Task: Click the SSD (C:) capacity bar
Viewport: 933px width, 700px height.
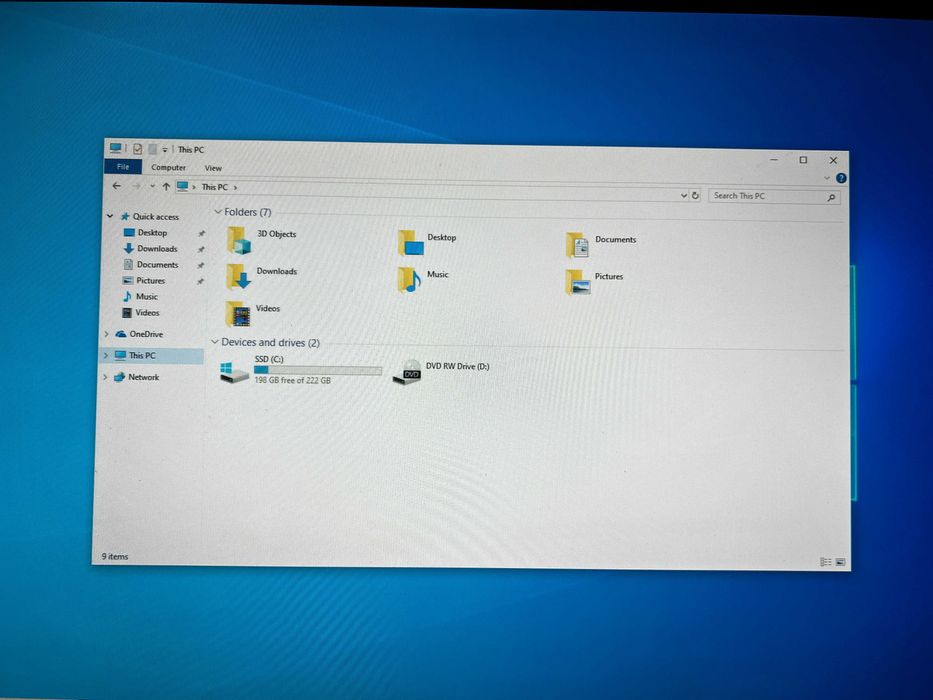Action: click(318, 370)
